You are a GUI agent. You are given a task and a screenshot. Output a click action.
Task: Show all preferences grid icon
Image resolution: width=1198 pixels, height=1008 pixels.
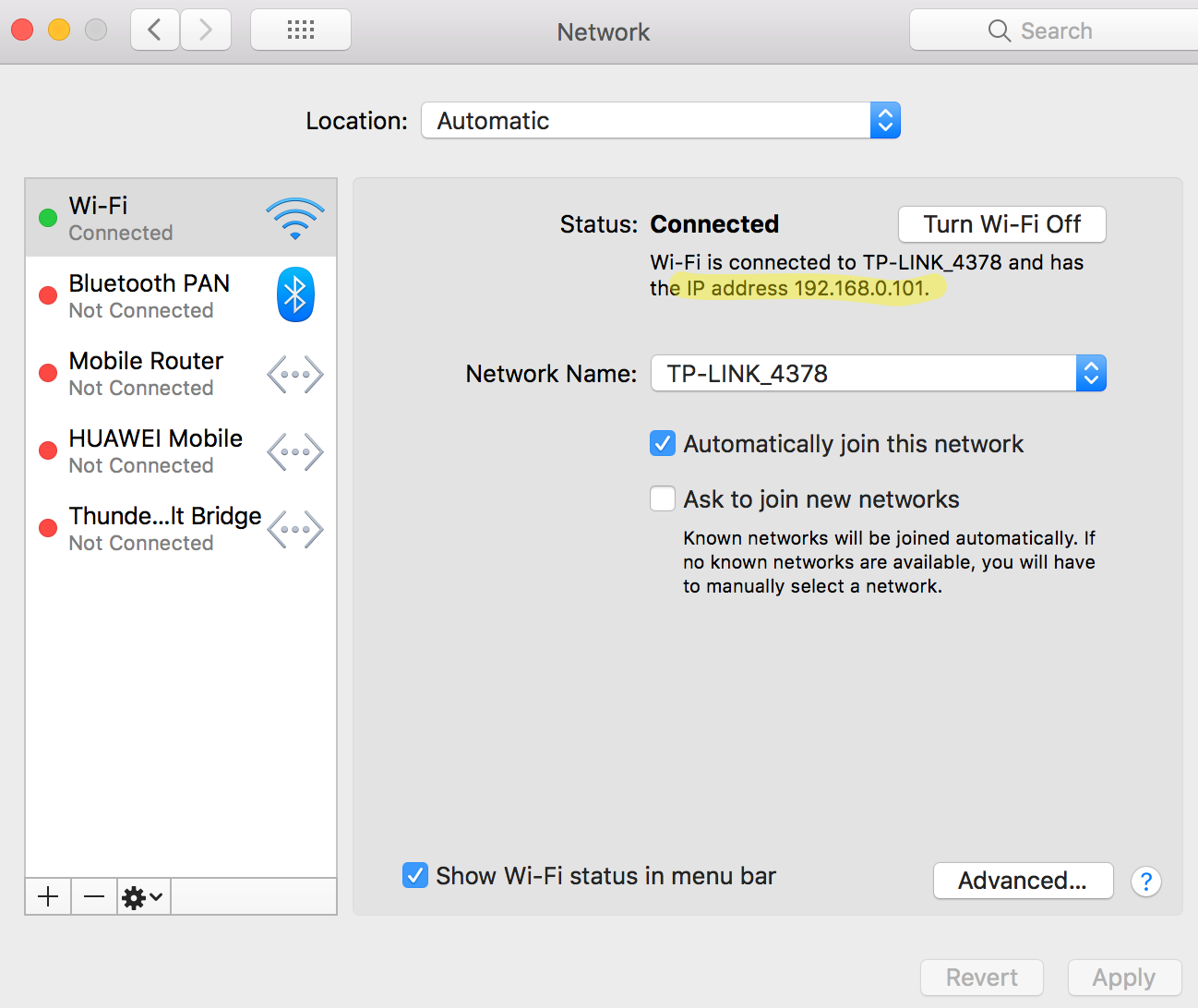tap(301, 30)
